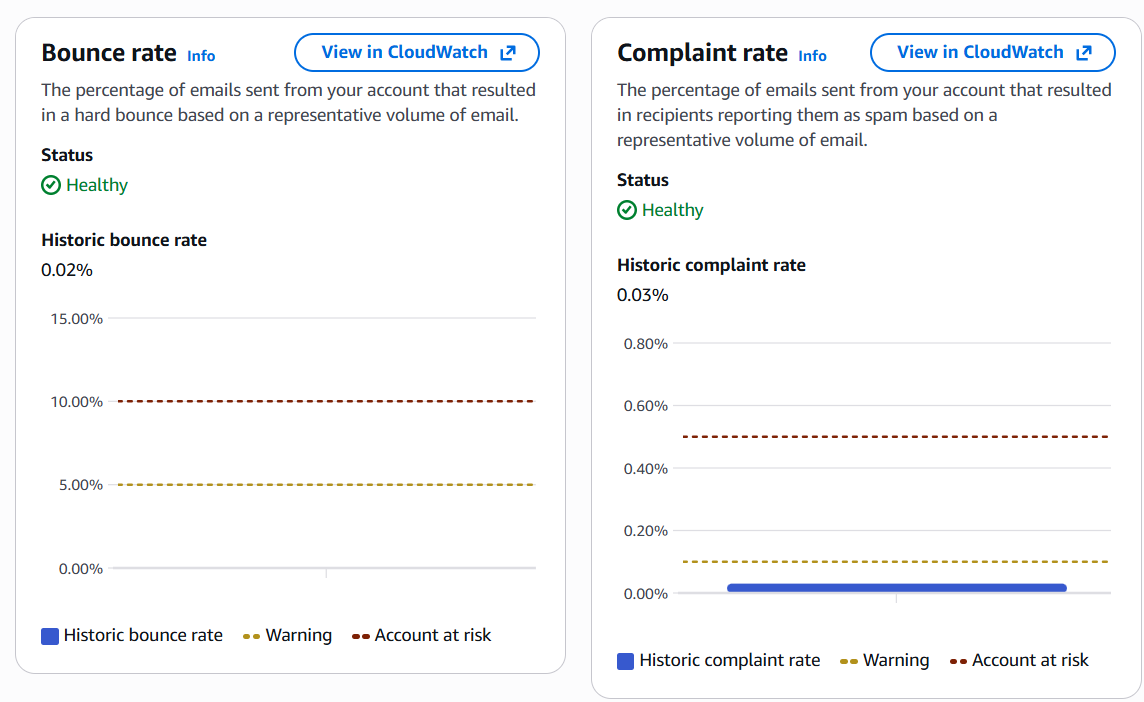
Task: Open Info link next to Bounce rate
Action: pos(201,56)
